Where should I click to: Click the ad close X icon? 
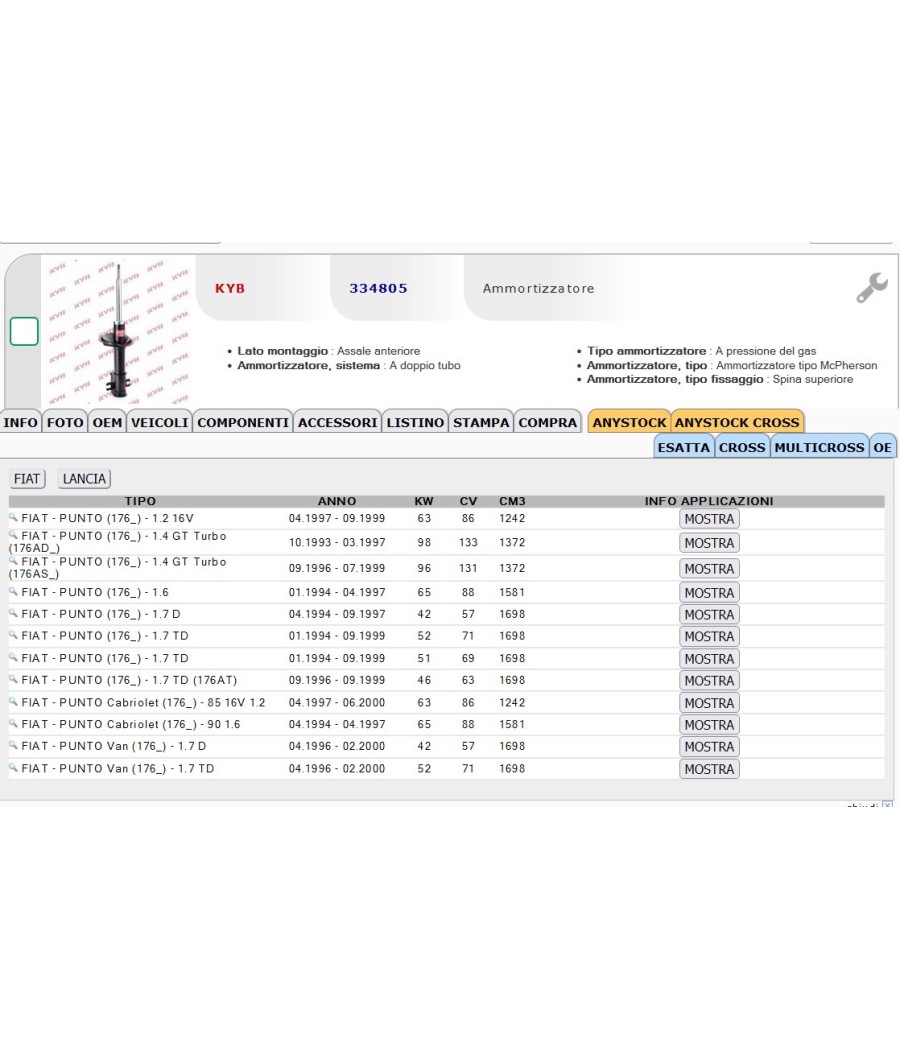(x=887, y=804)
